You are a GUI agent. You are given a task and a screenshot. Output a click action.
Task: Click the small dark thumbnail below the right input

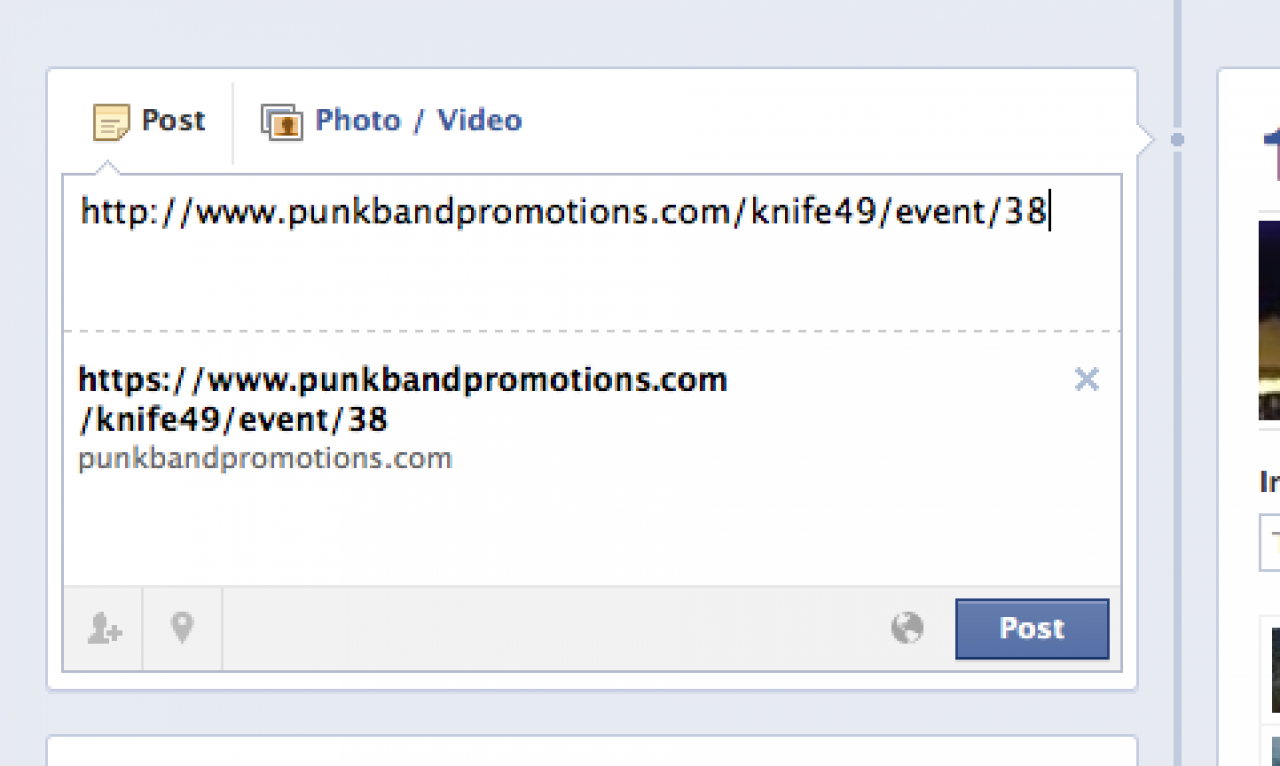tap(1274, 670)
